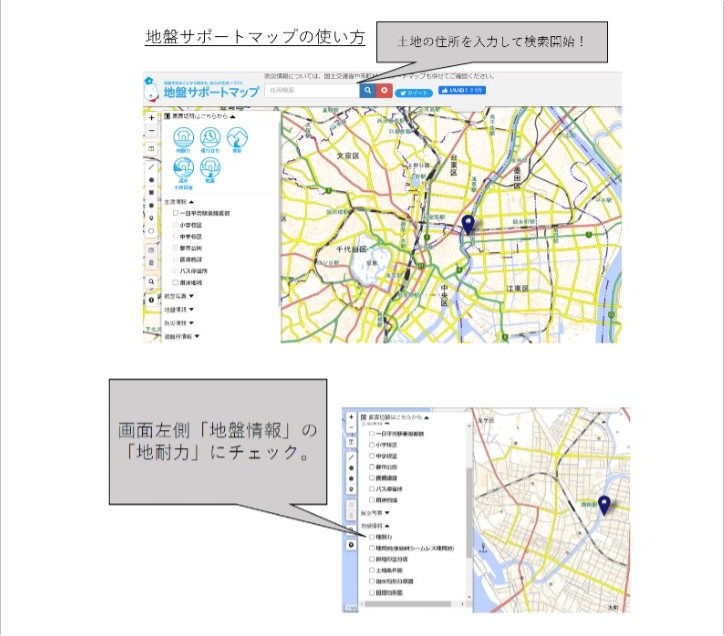Collapse 簡易切替はこちらから in upper panel
724x636 pixels.
coord(200,116)
